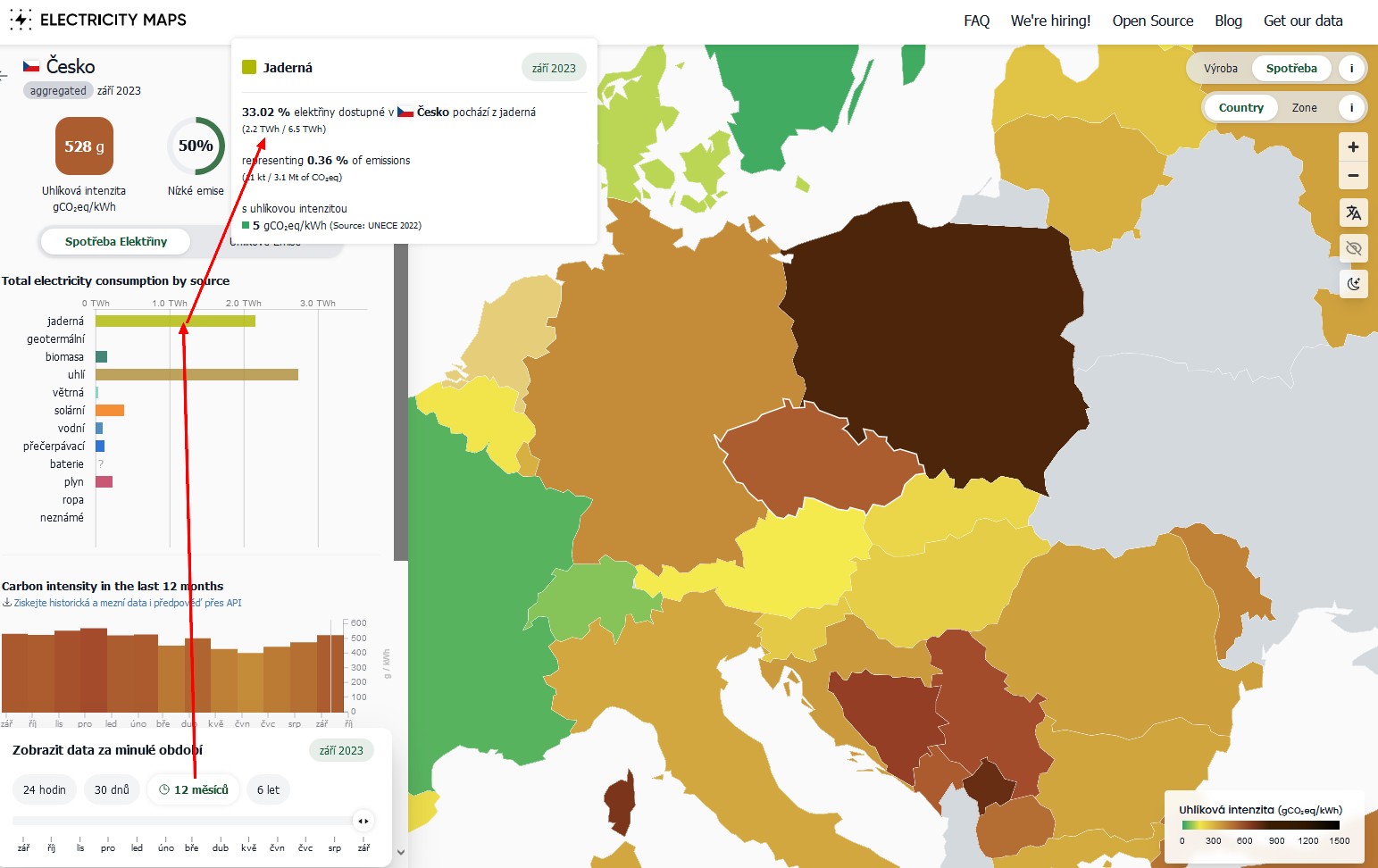Click the Czech flag beside the Česko title
Screen dimensions: 1378x868
pos(31,66)
